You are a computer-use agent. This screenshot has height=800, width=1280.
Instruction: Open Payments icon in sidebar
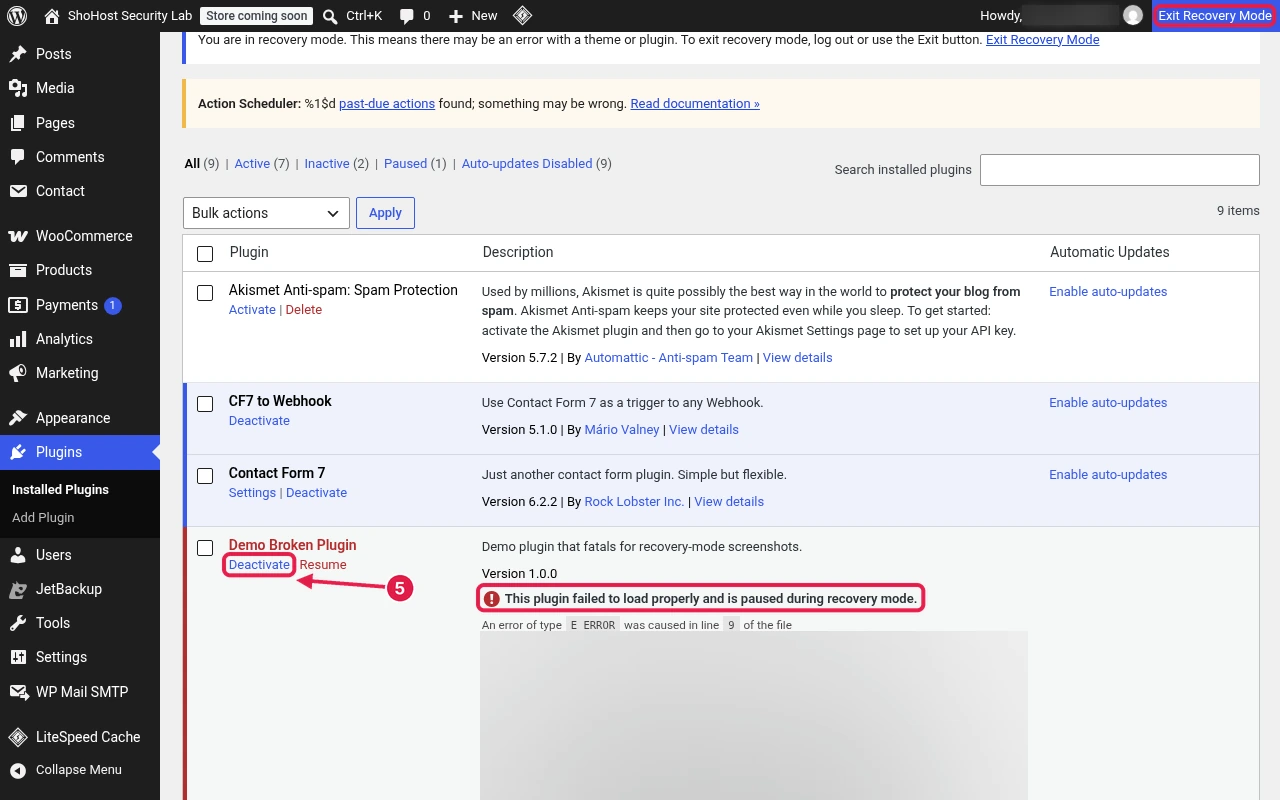click(18, 305)
